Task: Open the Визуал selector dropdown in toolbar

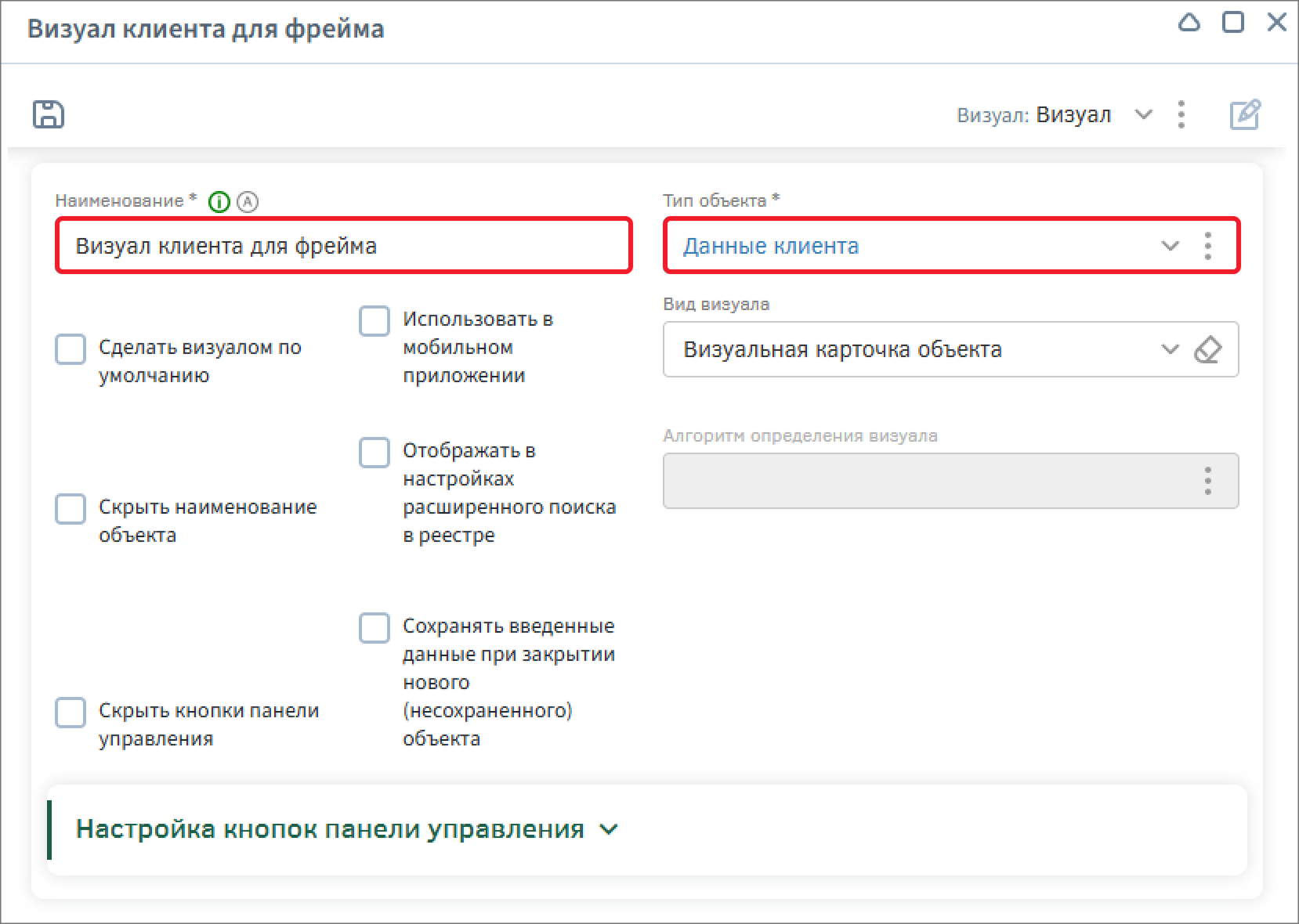Action: coord(1143,115)
